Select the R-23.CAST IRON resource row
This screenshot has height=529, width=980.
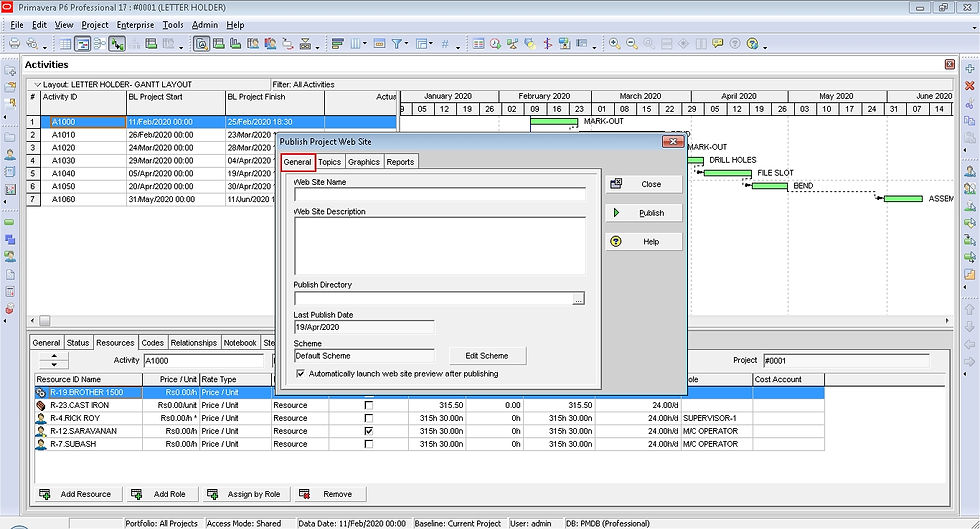430,405
